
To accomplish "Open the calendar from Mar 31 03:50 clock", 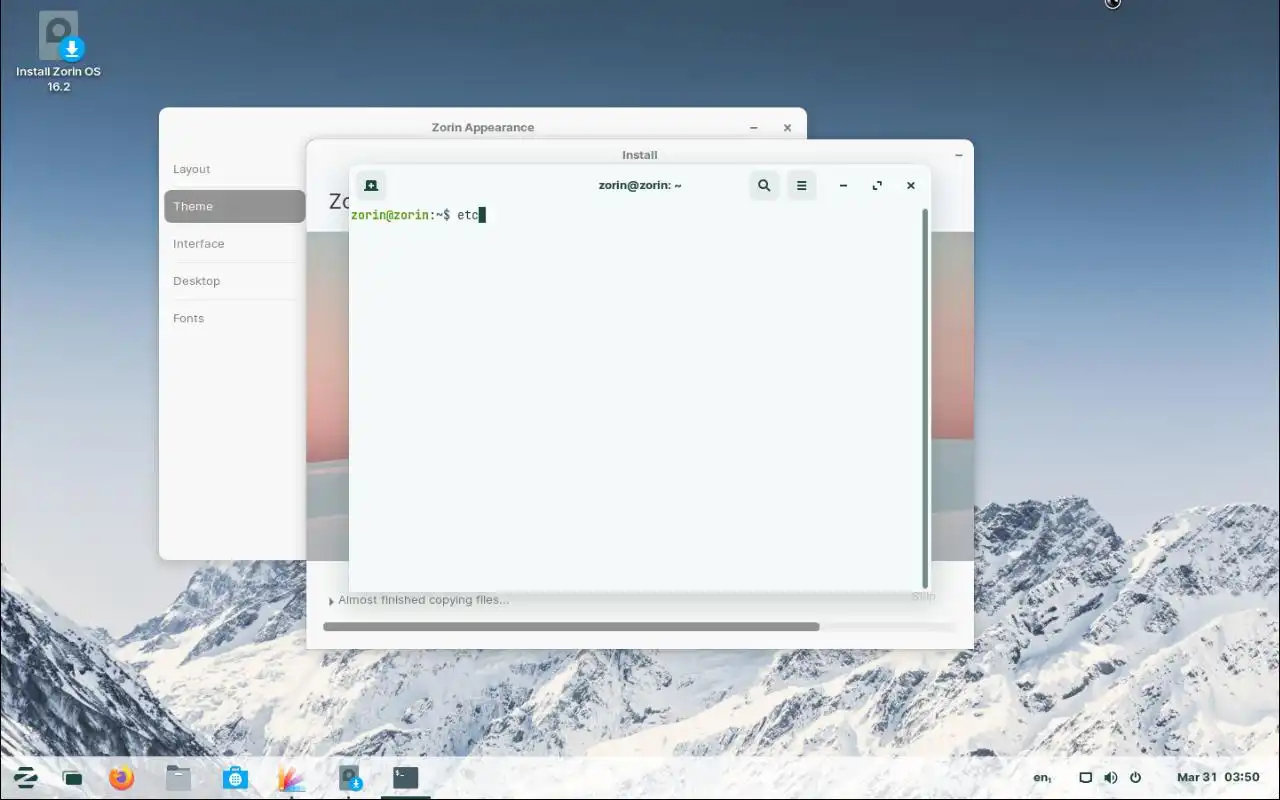I will click(x=1218, y=777).
